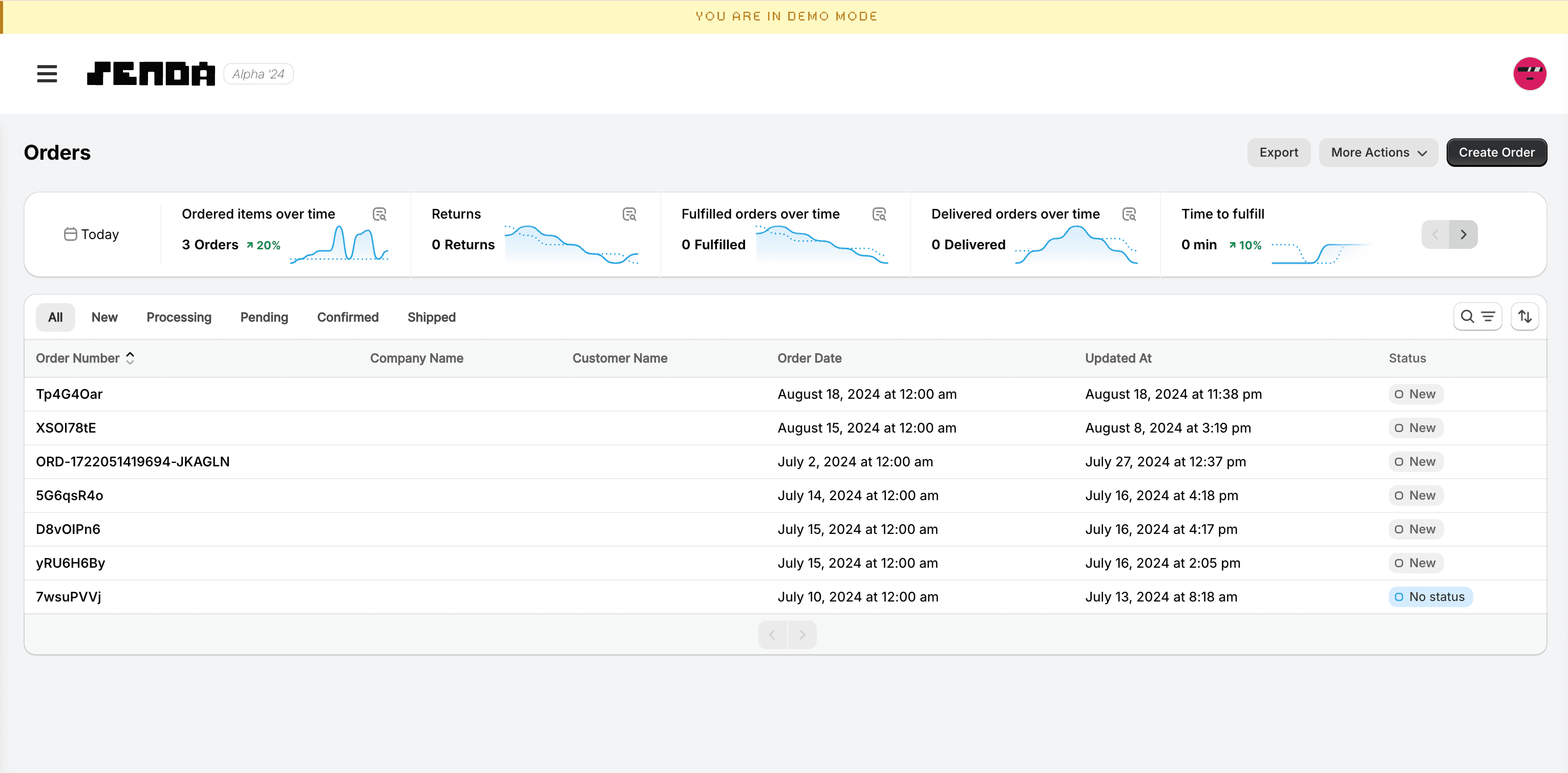Go to next page of orders table
The height and width of the screenshot is (773, 1568).
pos(802,635)
